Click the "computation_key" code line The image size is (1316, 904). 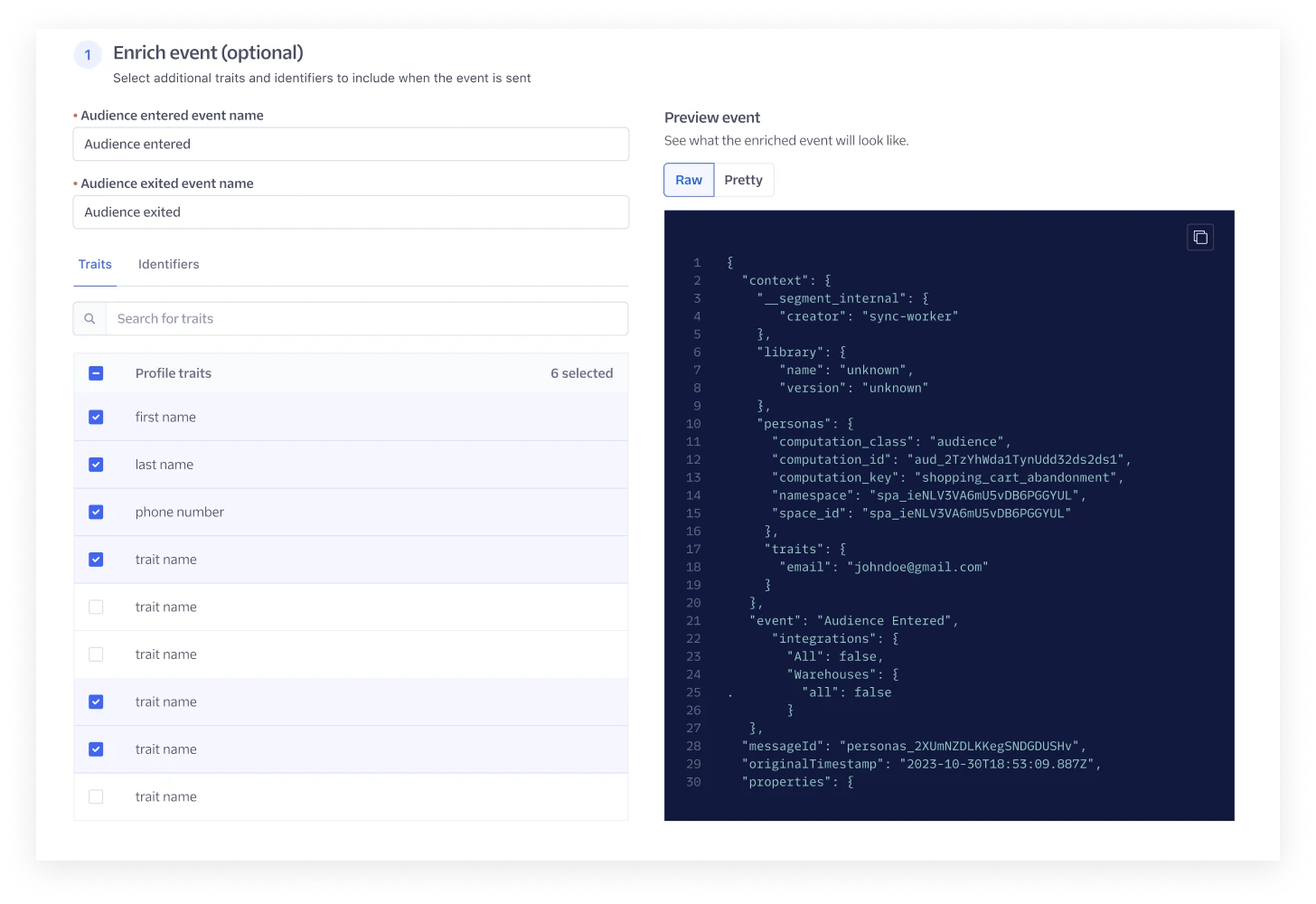pyautogui.click(x=947, y=477)
